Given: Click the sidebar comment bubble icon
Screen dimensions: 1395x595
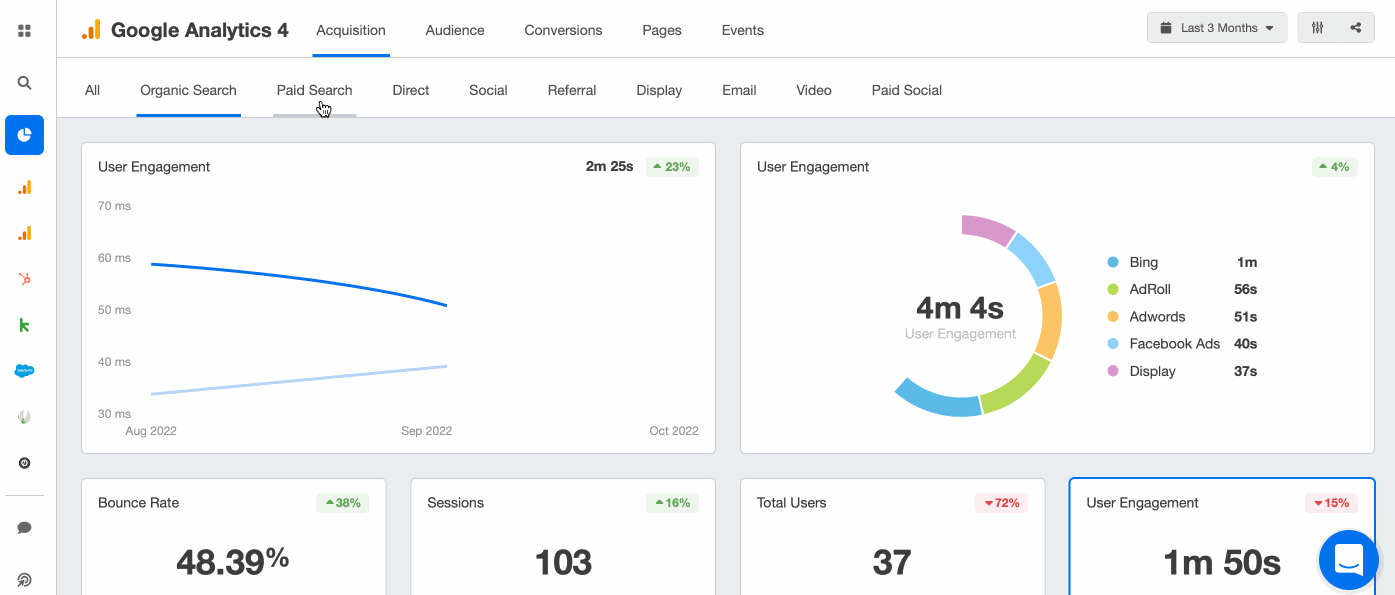Looking at the screenshot, I should [x=25, y=528].
